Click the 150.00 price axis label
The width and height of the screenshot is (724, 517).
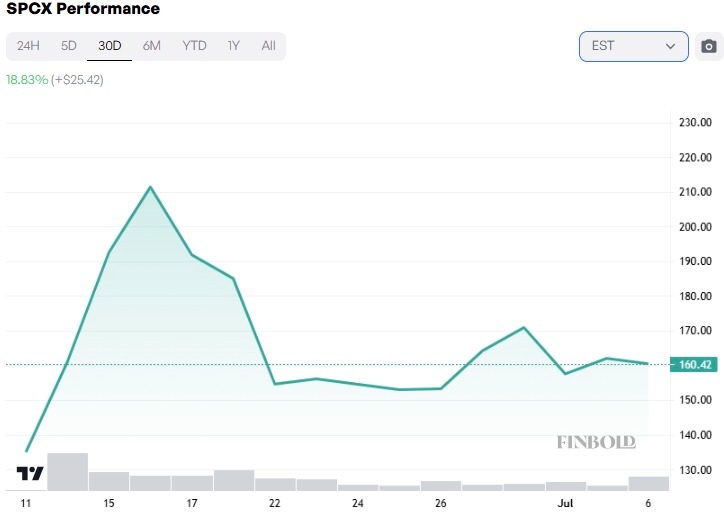click(x=695, y=400)
